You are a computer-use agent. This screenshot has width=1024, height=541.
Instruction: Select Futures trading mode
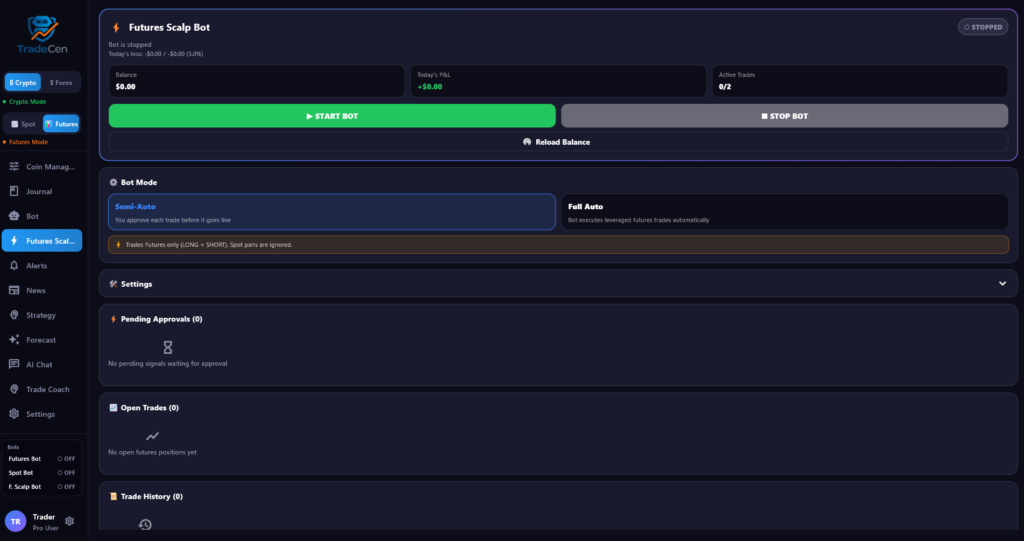(61, 123)
